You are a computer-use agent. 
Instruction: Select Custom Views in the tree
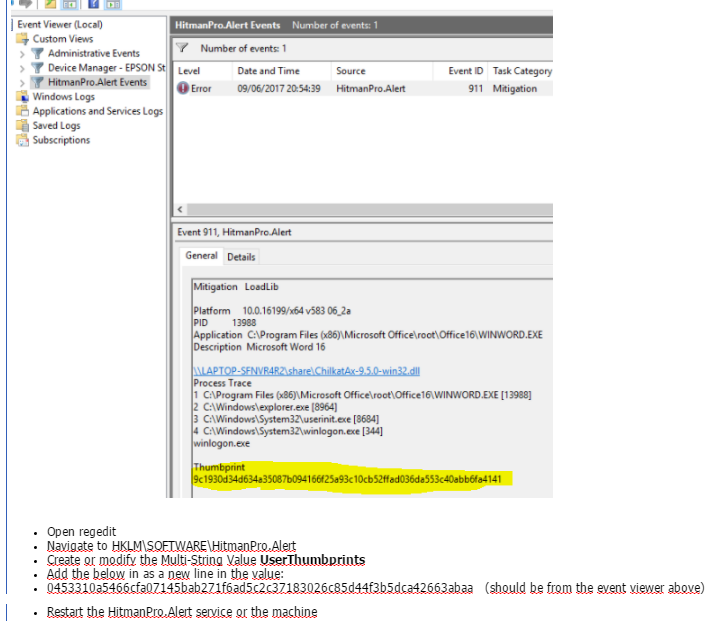[62, 39]
